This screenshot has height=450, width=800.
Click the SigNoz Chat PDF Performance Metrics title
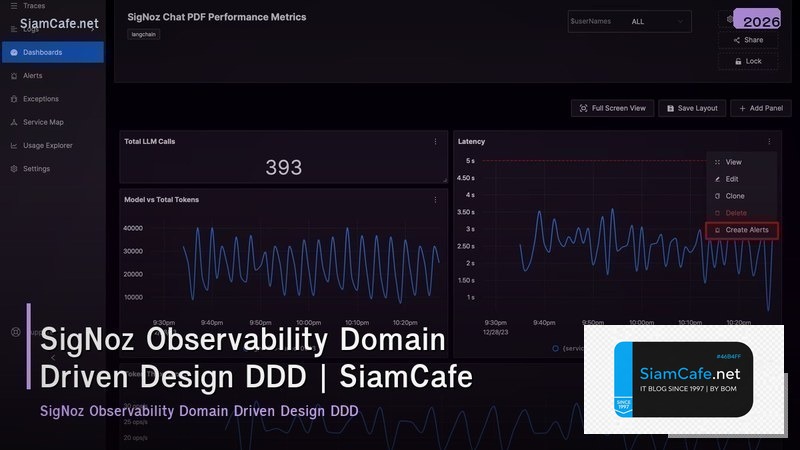pyautogui.click(x=217, y=17)
